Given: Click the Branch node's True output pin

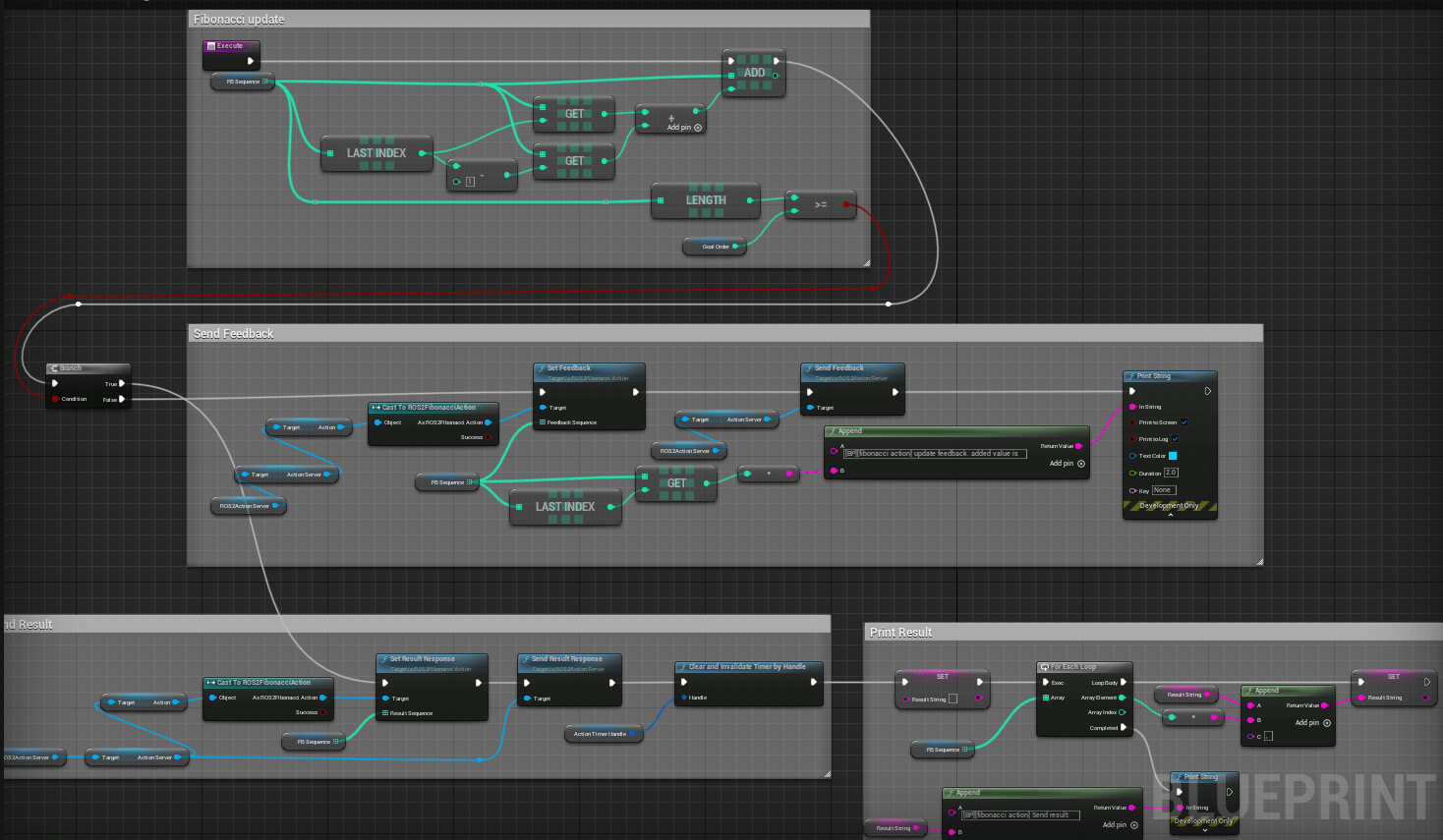Looking at the screenshot, I should pos(122,383).
